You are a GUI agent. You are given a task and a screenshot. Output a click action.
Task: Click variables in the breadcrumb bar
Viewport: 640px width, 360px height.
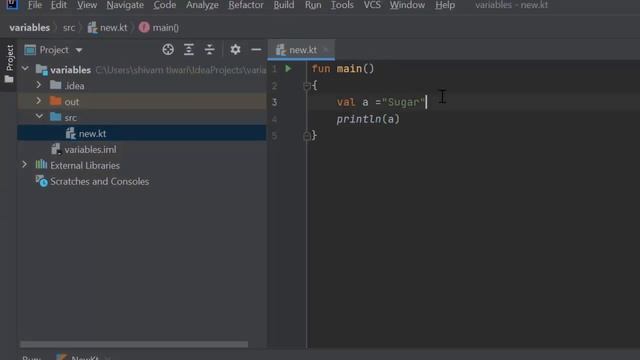tap(29, 28)
